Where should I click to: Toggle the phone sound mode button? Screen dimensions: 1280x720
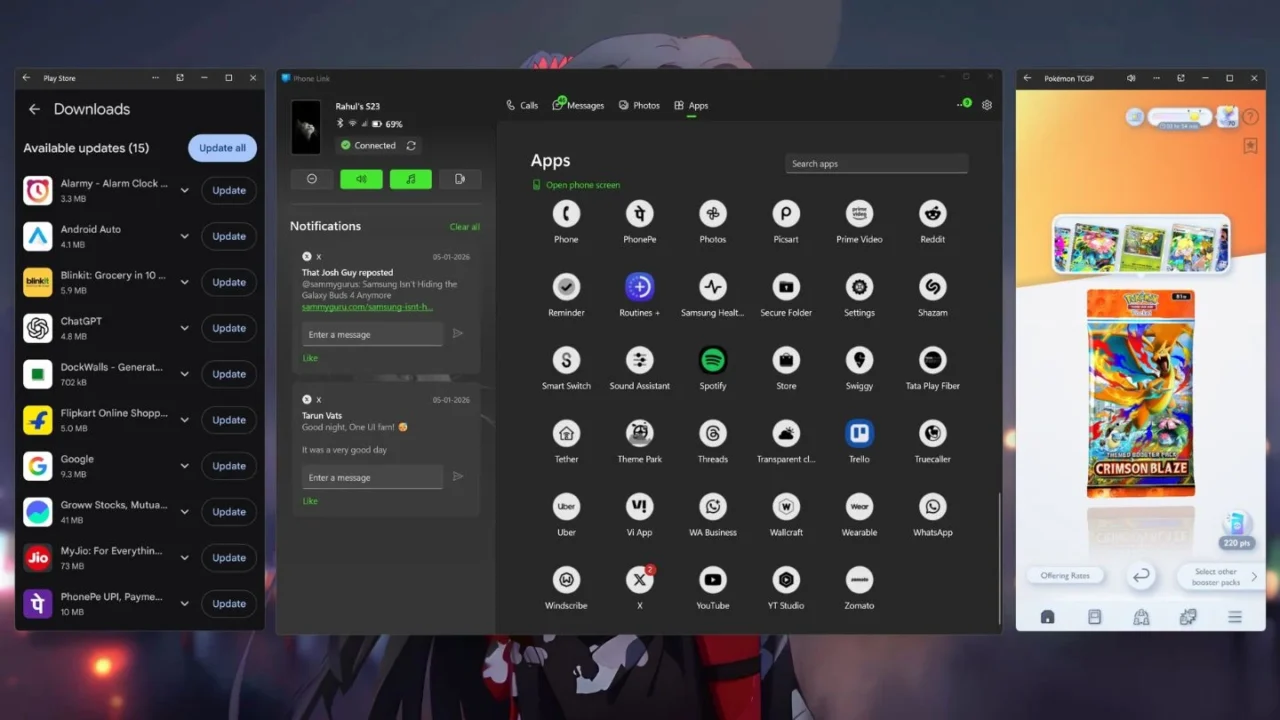tap(361, 179)
